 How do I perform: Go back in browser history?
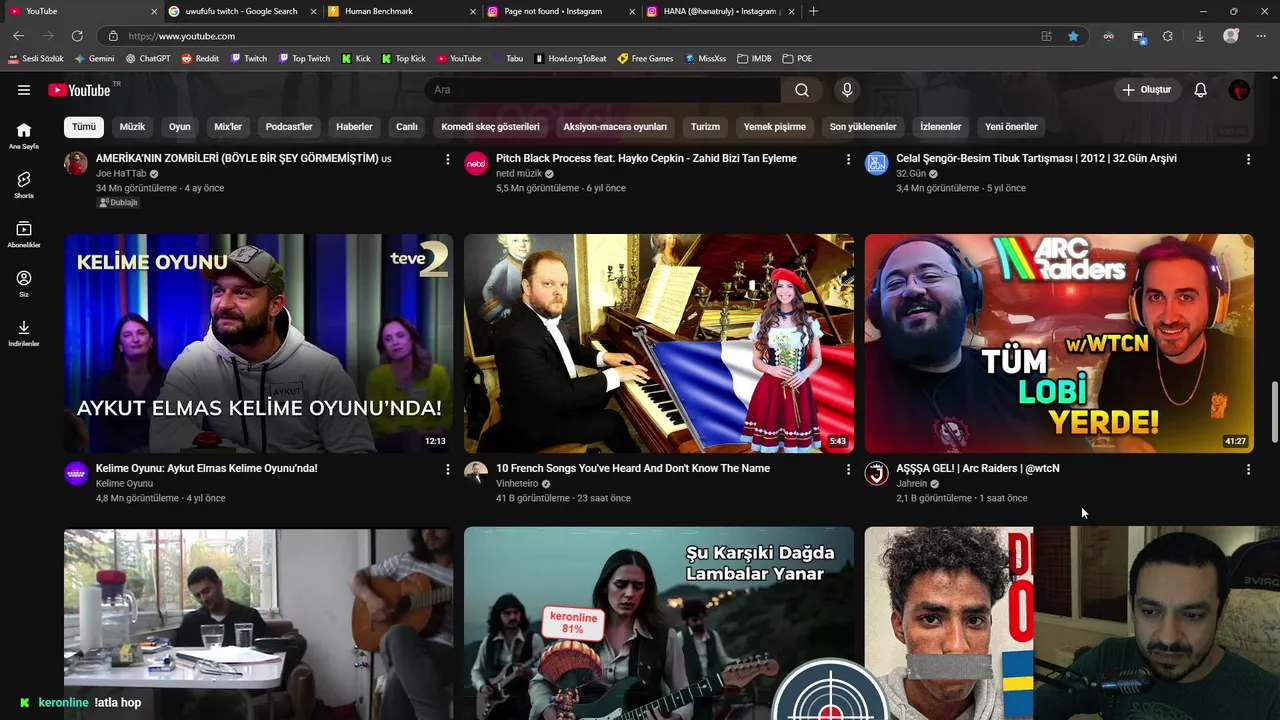pyautogui.click(x=18, y=36)
